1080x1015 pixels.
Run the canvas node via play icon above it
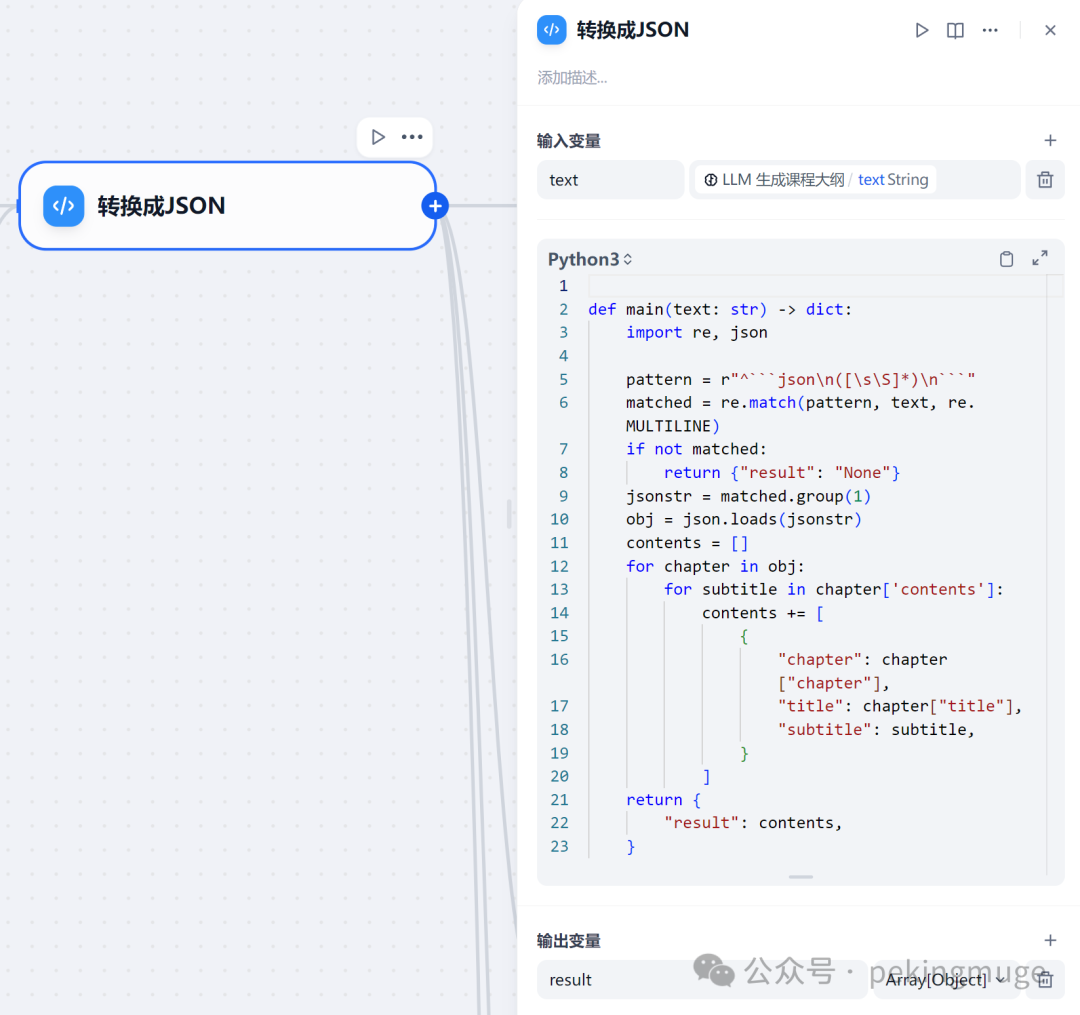point(378,137)
